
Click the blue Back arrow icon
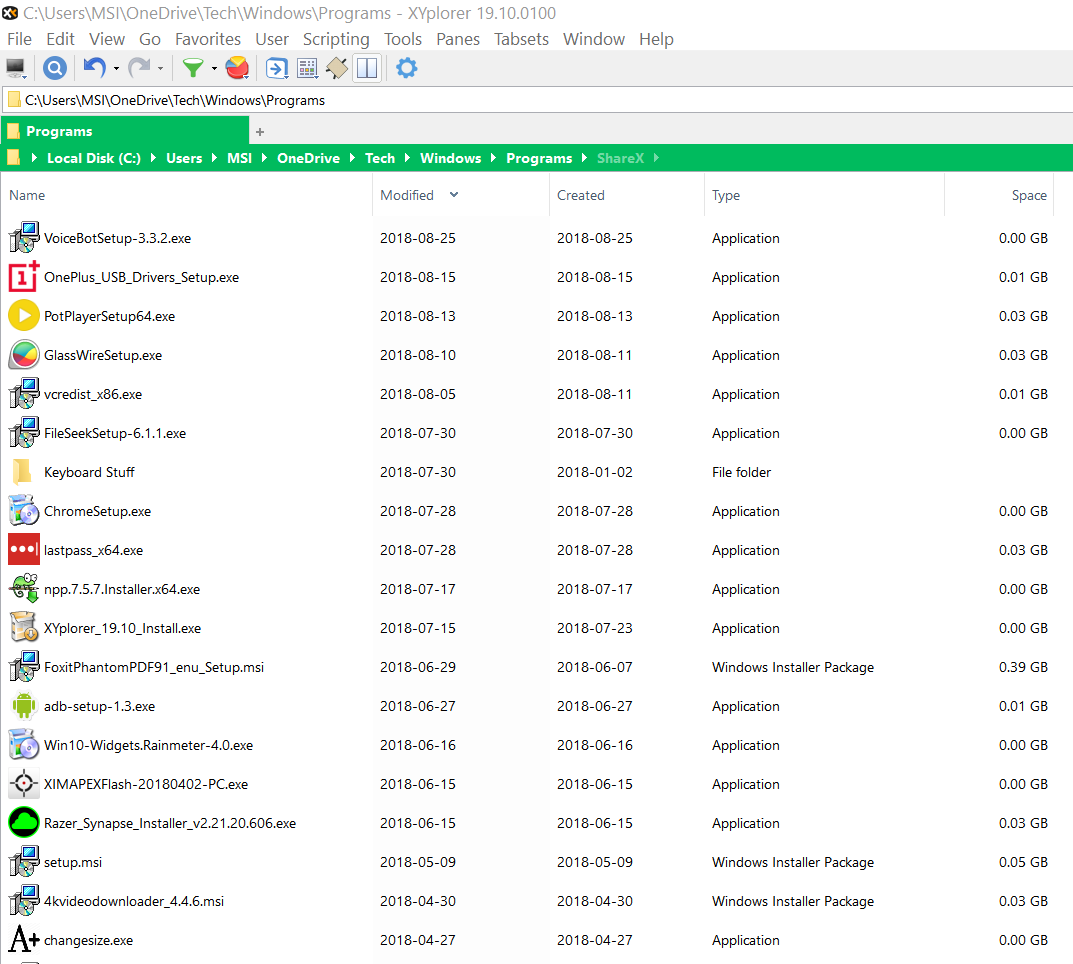pyautogui.click(x=94, y=68)
